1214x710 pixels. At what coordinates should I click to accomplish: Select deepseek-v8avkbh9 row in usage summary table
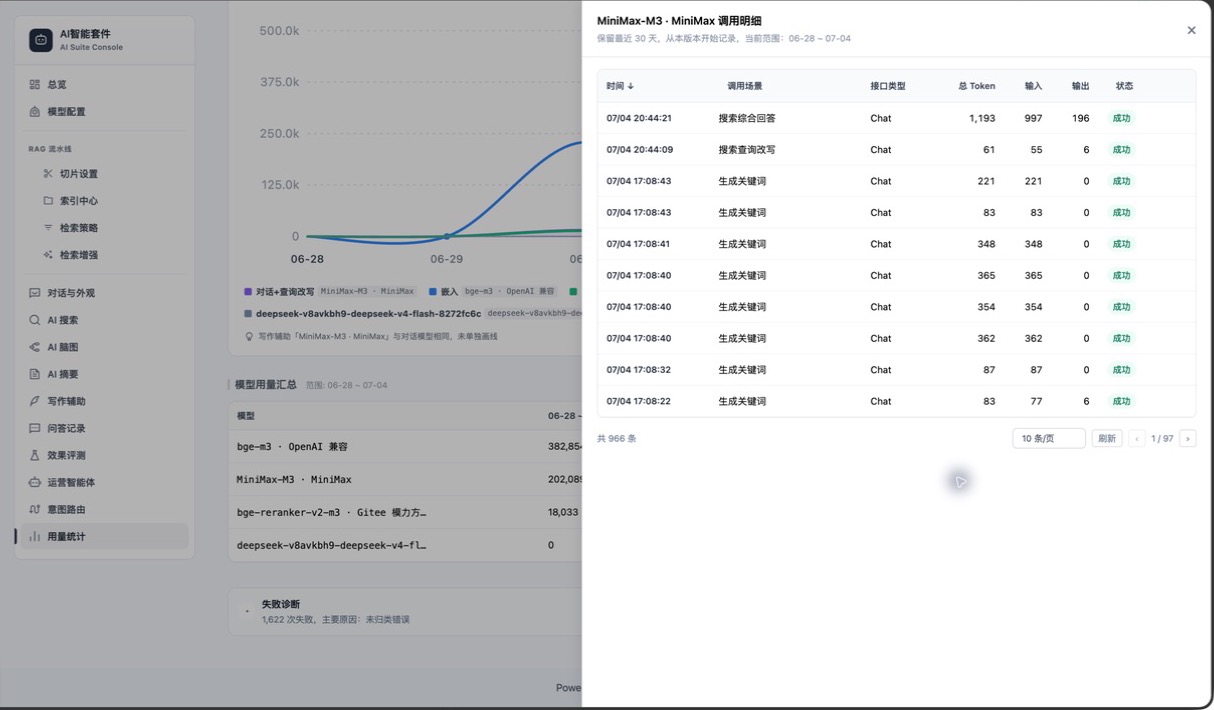[x=405, y=545]
